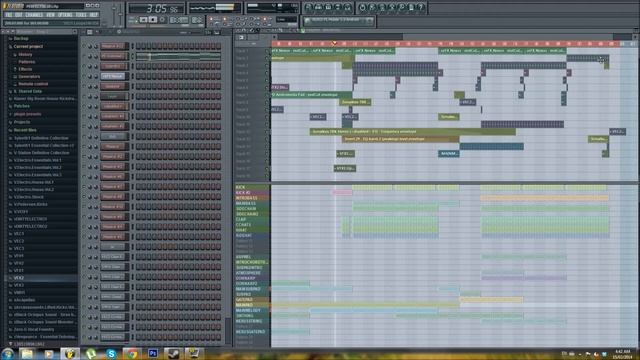Select the Layer channel button
Screen dimensions: 640x360
113,96
